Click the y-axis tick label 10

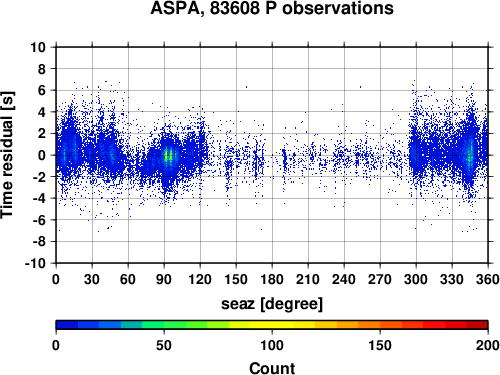[x=38, y=47]
